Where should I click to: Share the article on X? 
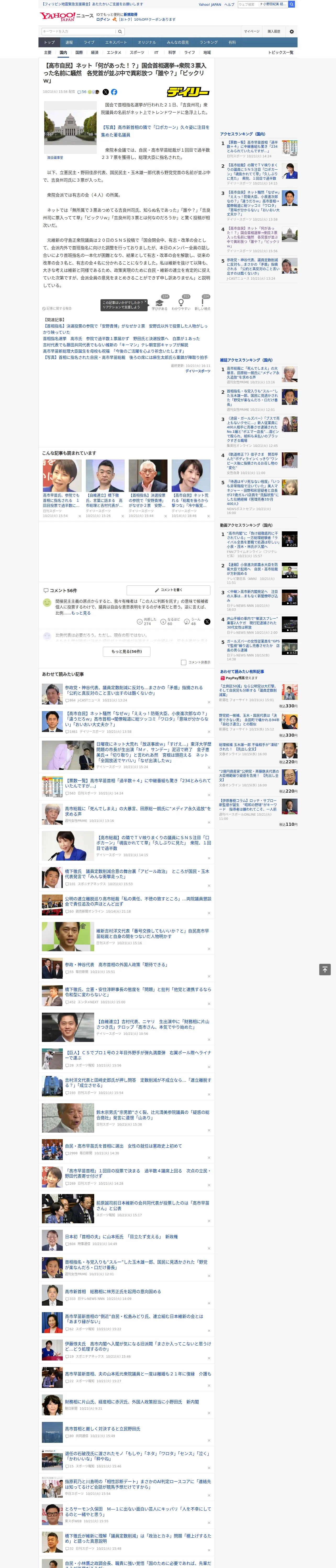click(x=105, y=92)
